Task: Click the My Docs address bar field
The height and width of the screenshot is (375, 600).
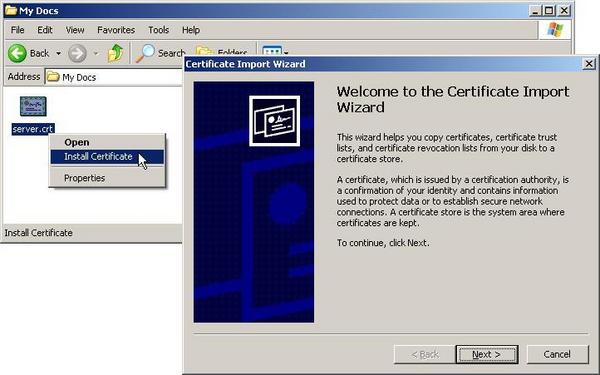Action: pos(114,77)
